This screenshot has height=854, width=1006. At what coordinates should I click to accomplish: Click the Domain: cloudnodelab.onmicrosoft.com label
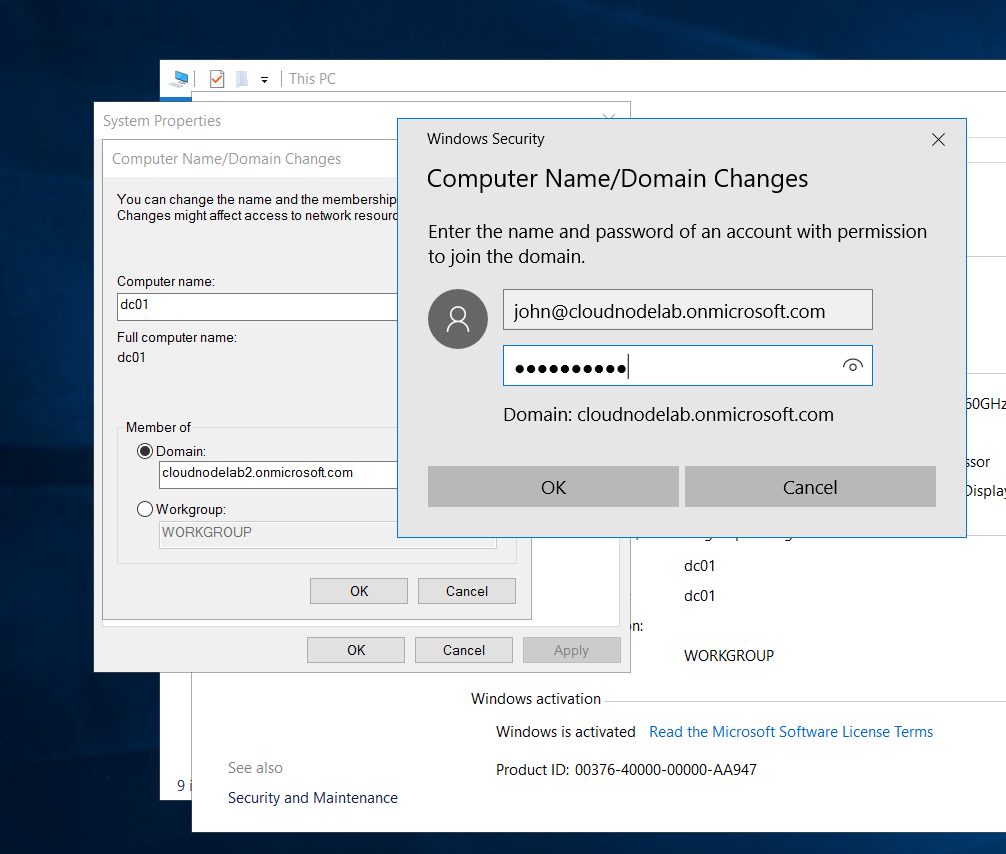668,414
